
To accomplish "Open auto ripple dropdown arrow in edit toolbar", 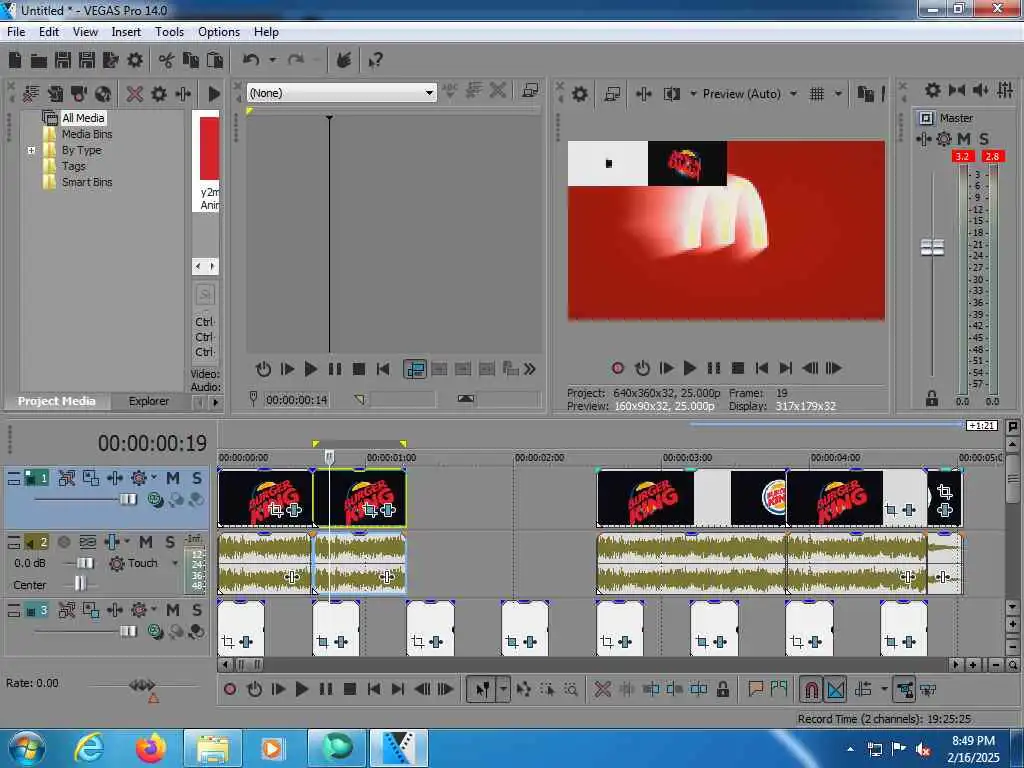I will [x=884, y=689].
